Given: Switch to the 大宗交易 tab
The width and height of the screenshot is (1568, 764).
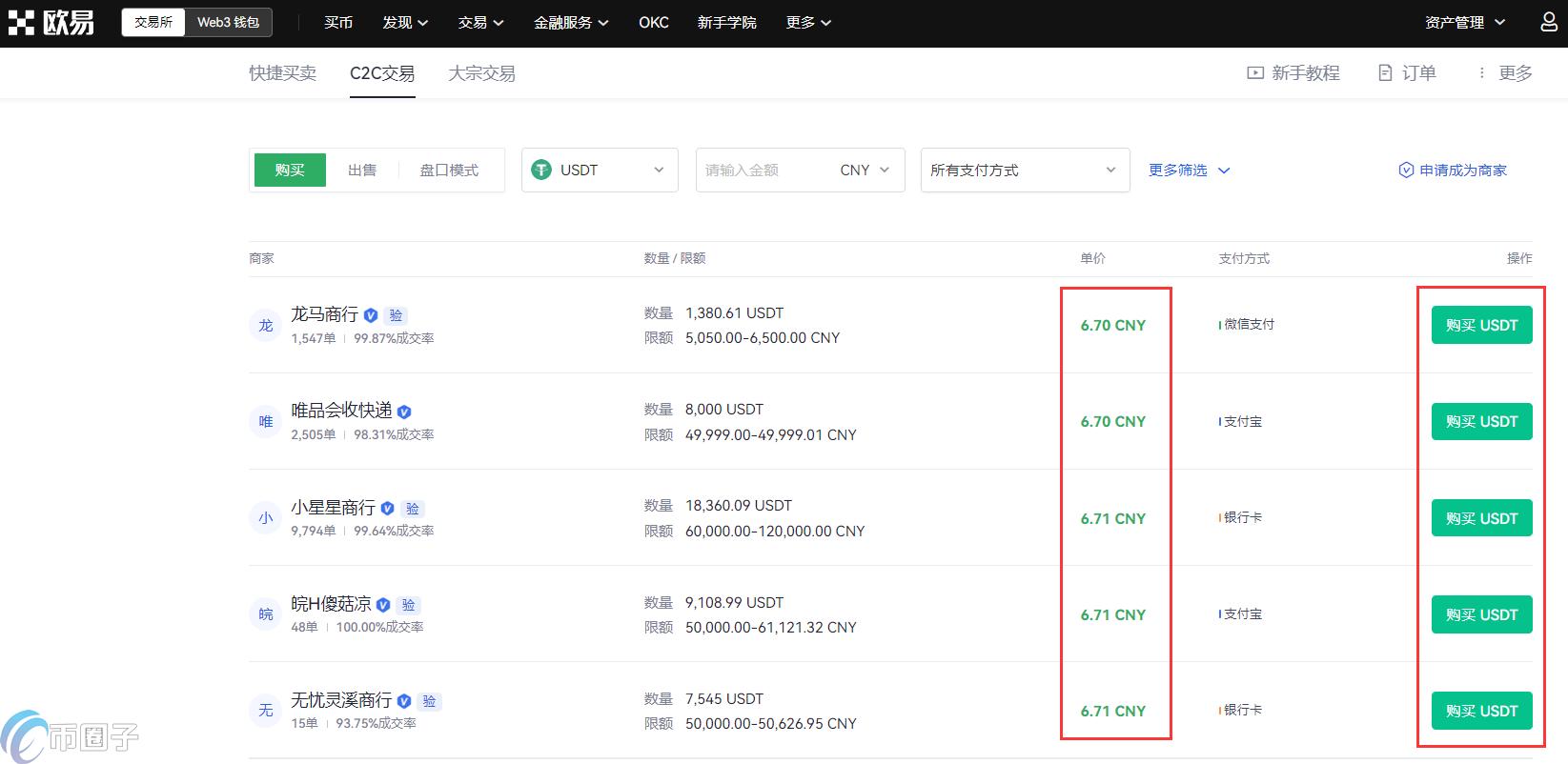Looking at the screenshot, I should 481,73.
